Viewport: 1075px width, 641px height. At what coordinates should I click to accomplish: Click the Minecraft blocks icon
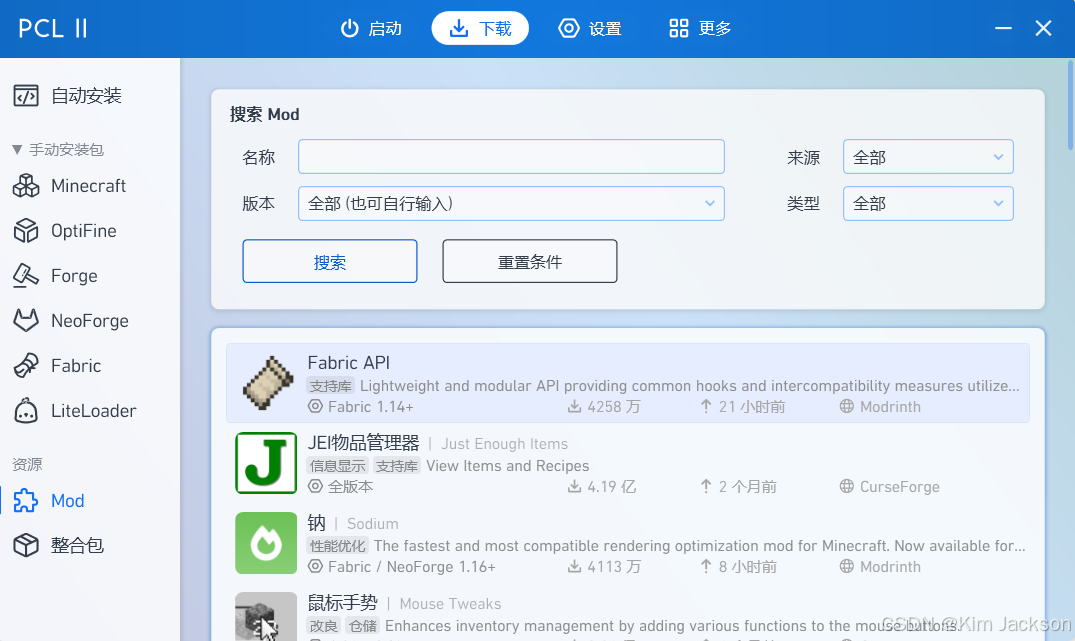[x=26, y=186]
